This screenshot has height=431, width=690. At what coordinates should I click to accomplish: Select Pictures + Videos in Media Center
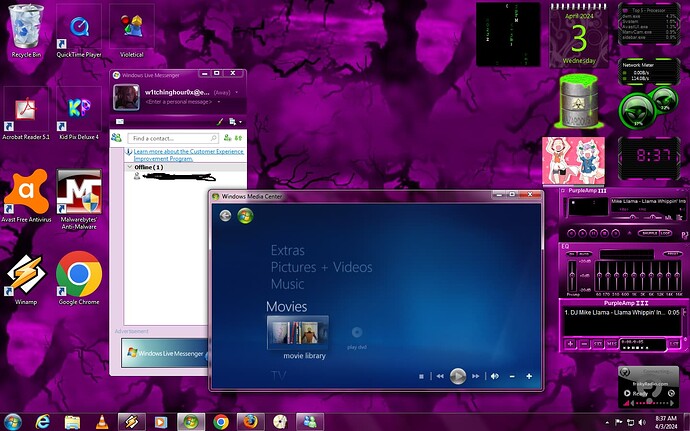(x=322, y=267)
